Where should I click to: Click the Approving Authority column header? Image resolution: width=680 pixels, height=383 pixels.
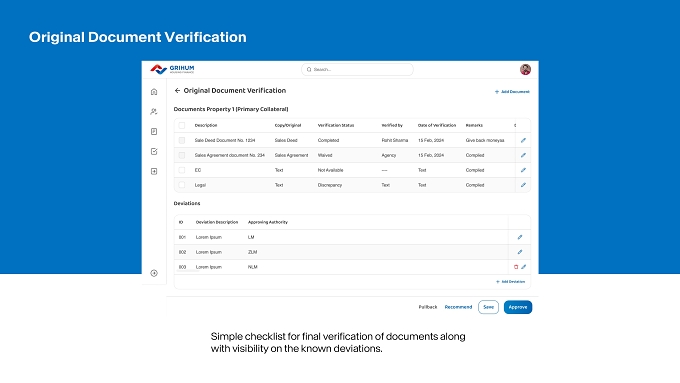point(268,222)
